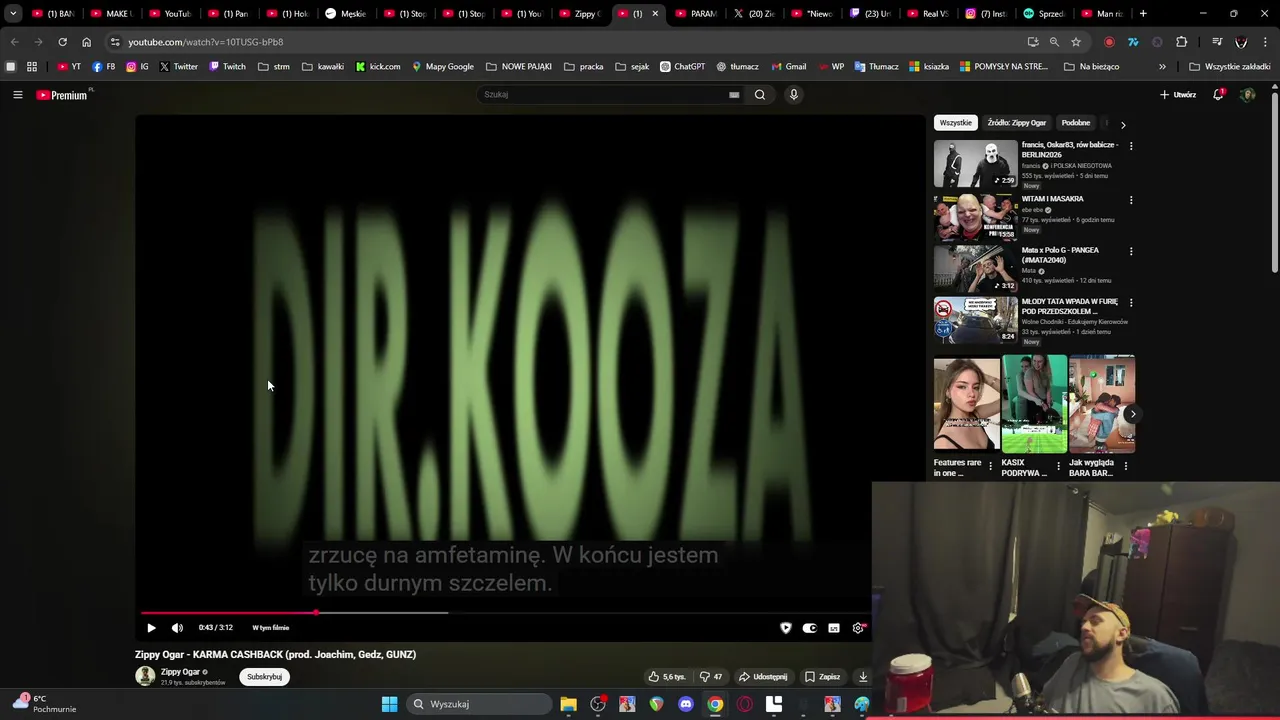The width and height of the screenshot is (1280, 720).
Task: Reload the page in Chrome
Action: coord(62,42)
